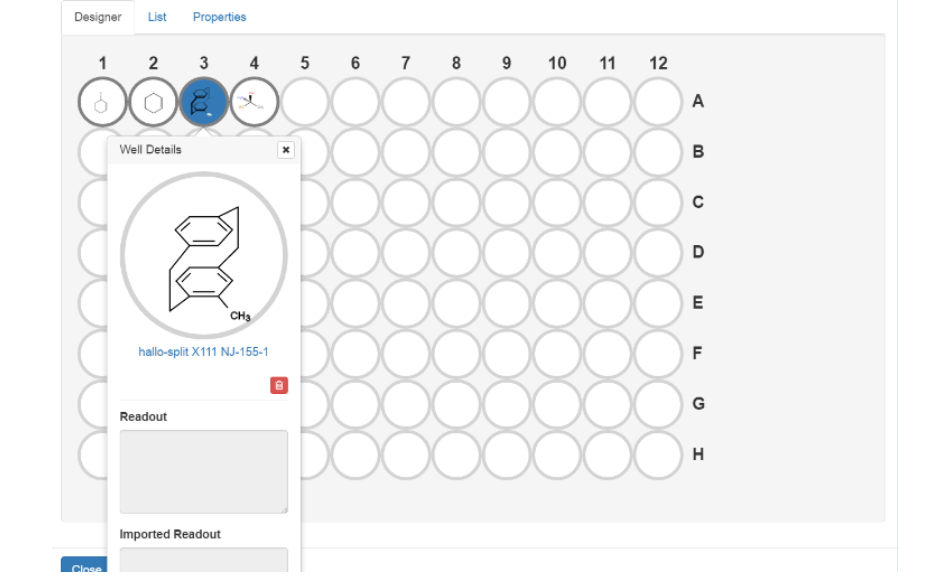Click the highlighted blue well A3
The height and width of the screenshot is (576, 944).
point(204,102)
